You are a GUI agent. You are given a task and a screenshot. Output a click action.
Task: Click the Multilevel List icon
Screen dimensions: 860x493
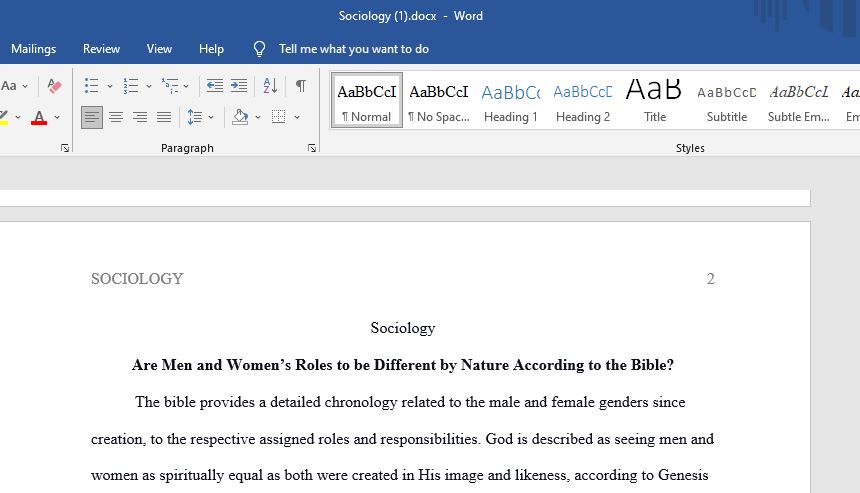coord(170,86)
